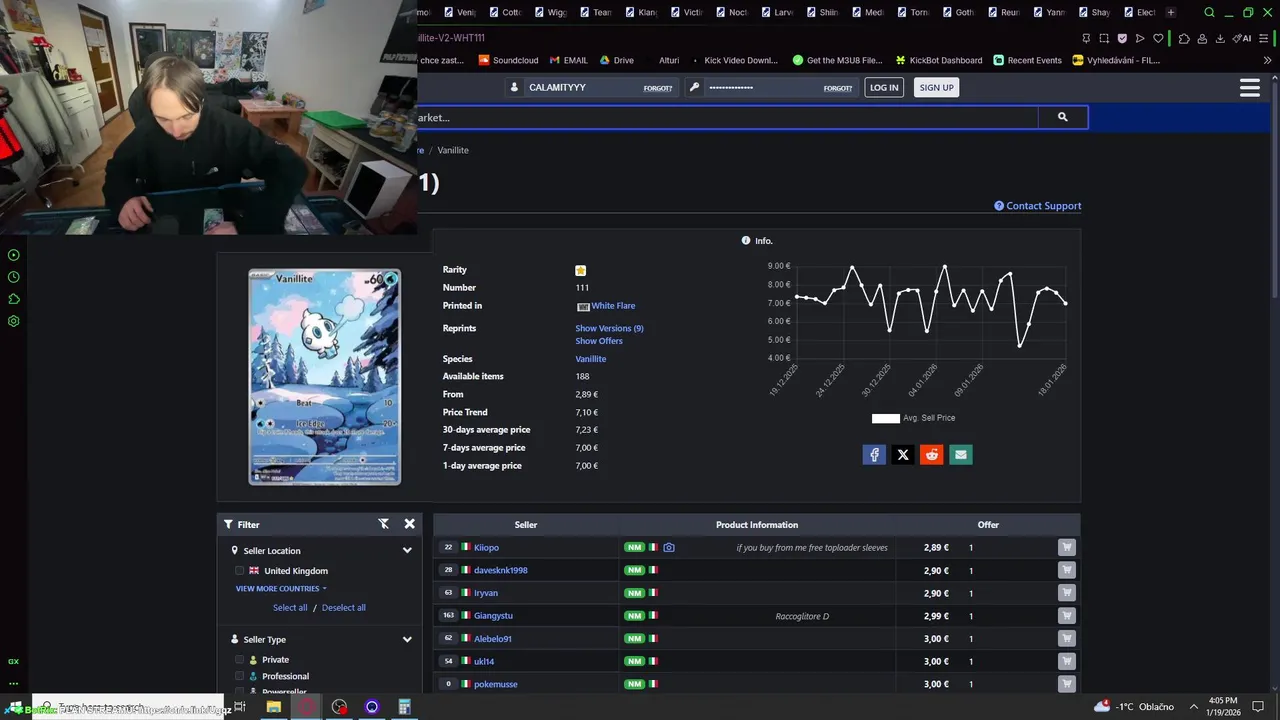Switch to the Klang browser tab

click(x=641, y=12)
